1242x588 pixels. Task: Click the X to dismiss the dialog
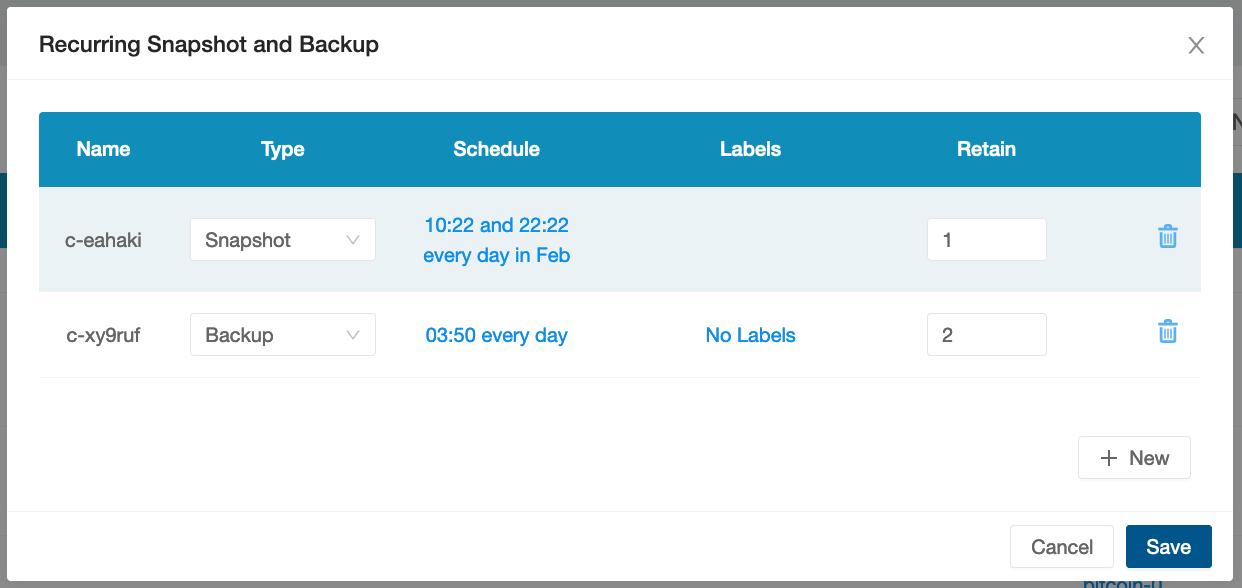(x=1196, y=44)
